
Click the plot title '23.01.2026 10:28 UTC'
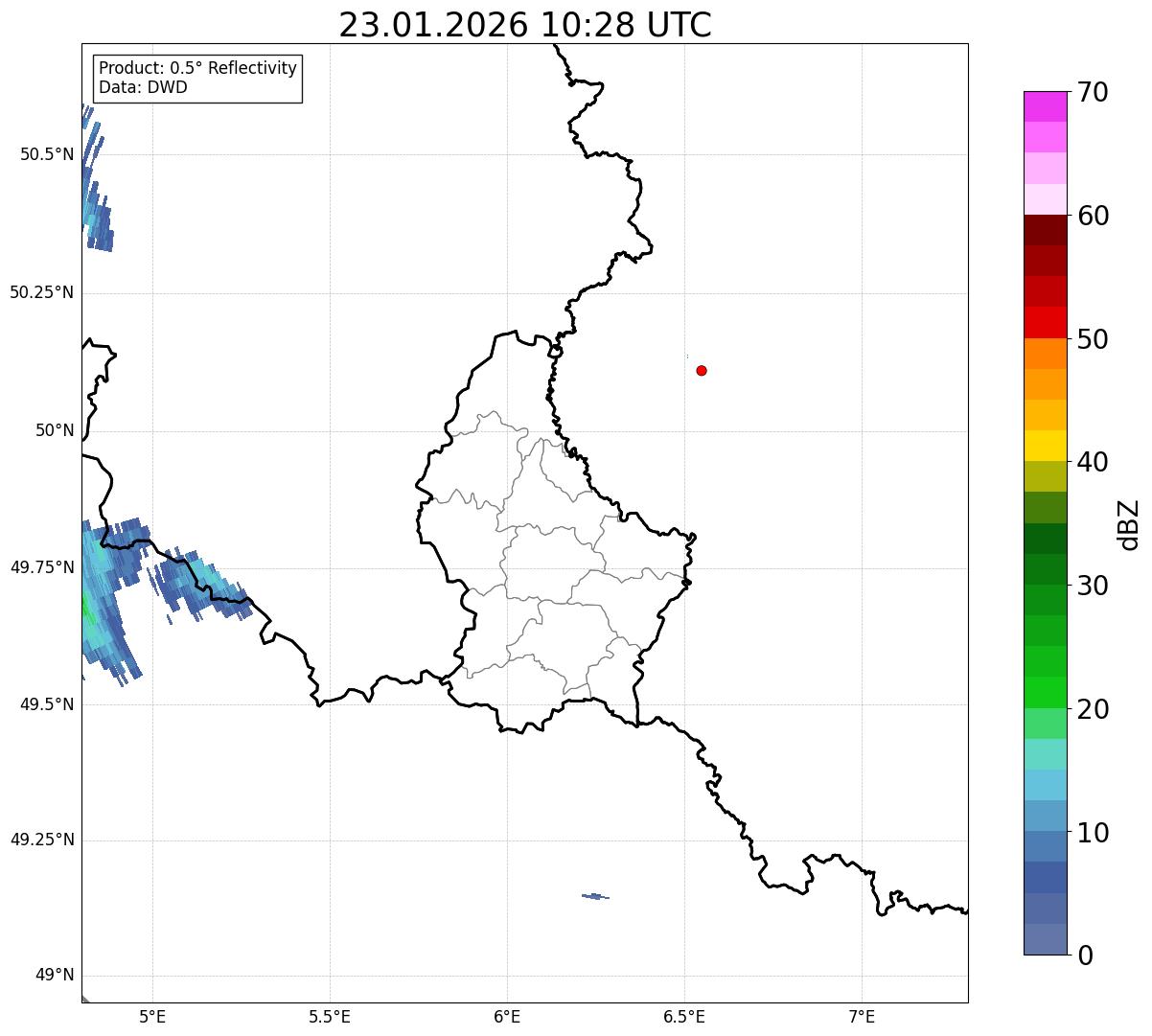click(525, 25)
